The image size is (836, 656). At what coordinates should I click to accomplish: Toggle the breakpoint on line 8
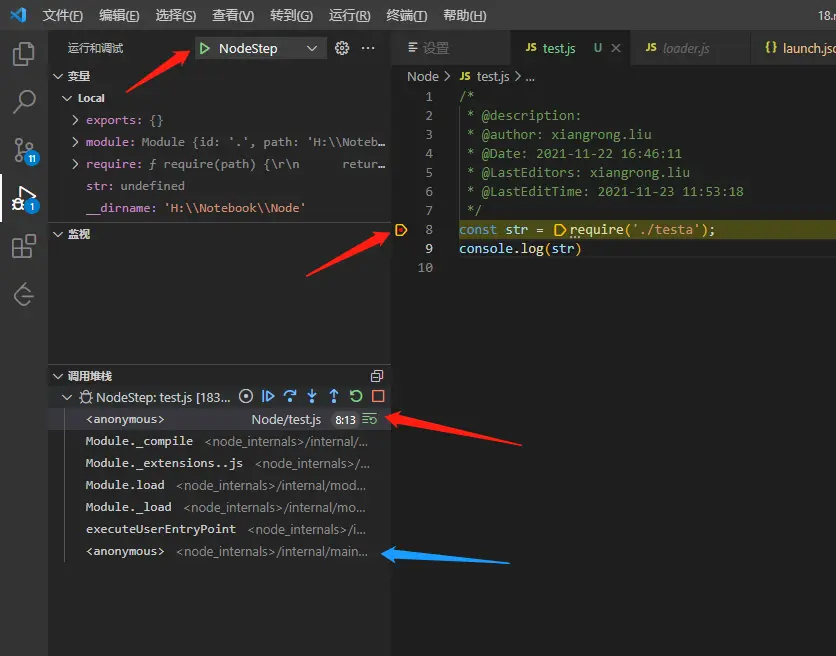[401, 230]
